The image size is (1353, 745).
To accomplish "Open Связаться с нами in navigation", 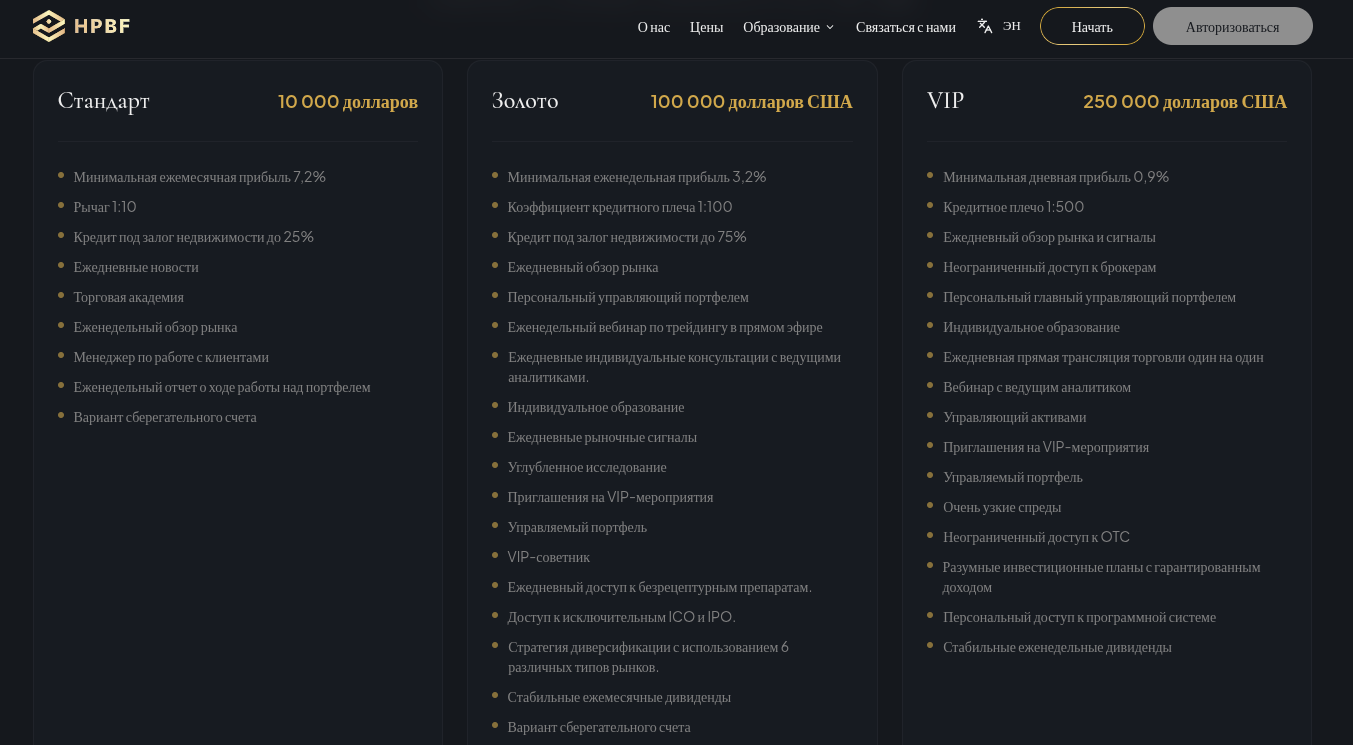I will point(905,27).
